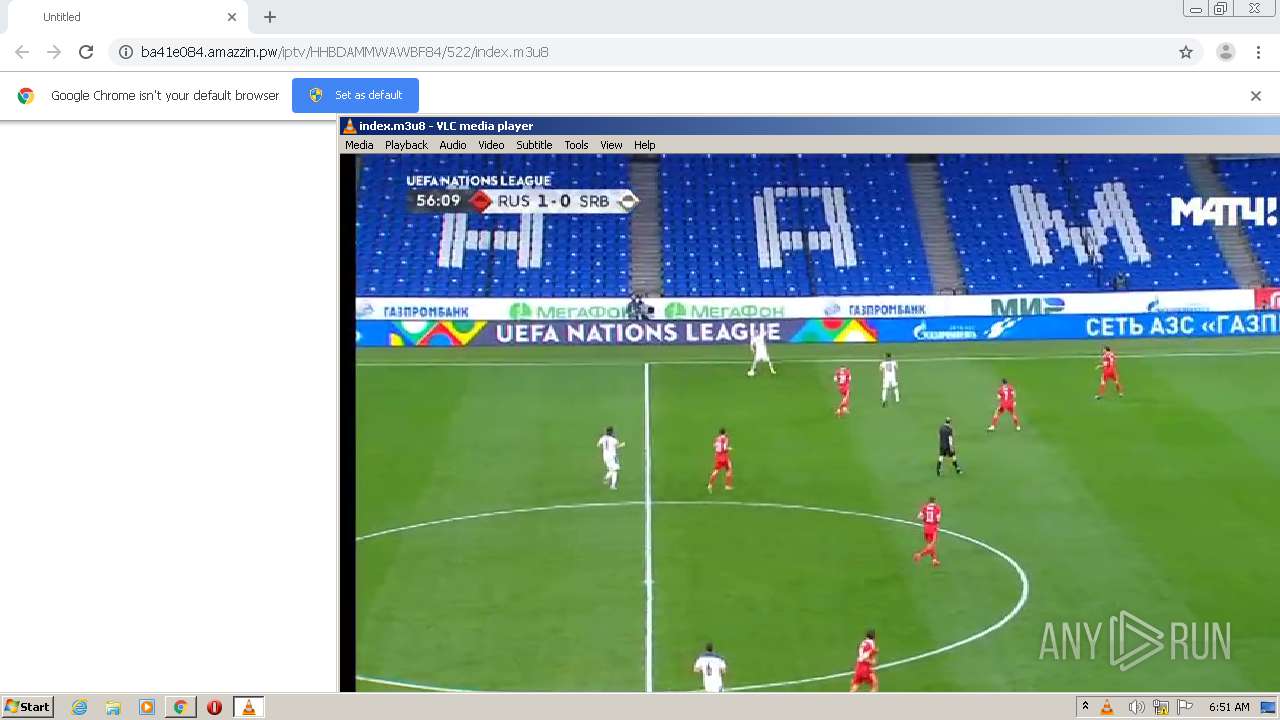Open the VLC Tools menu

click(x=576, y=145)
